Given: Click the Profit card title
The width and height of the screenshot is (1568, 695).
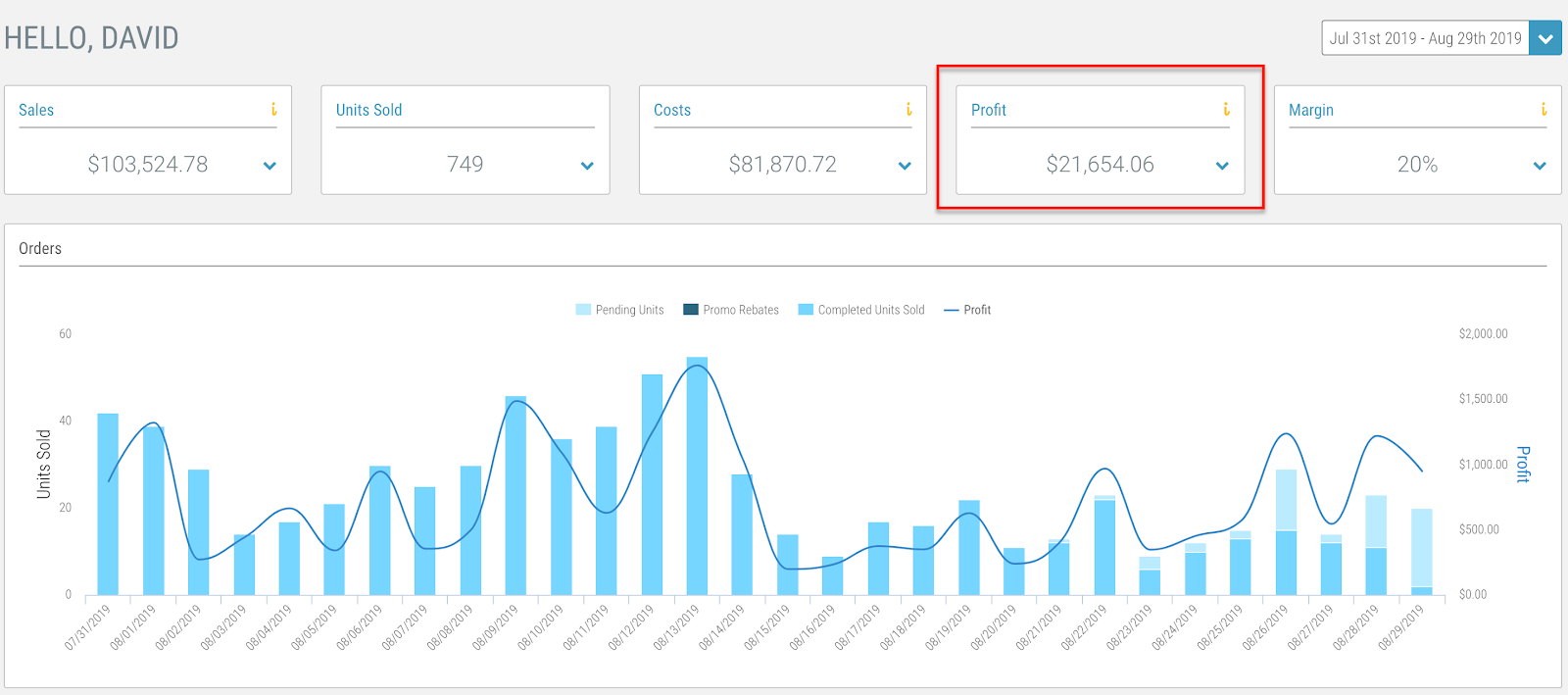Looking at the screenshot, I should click(x=989, y=110).
